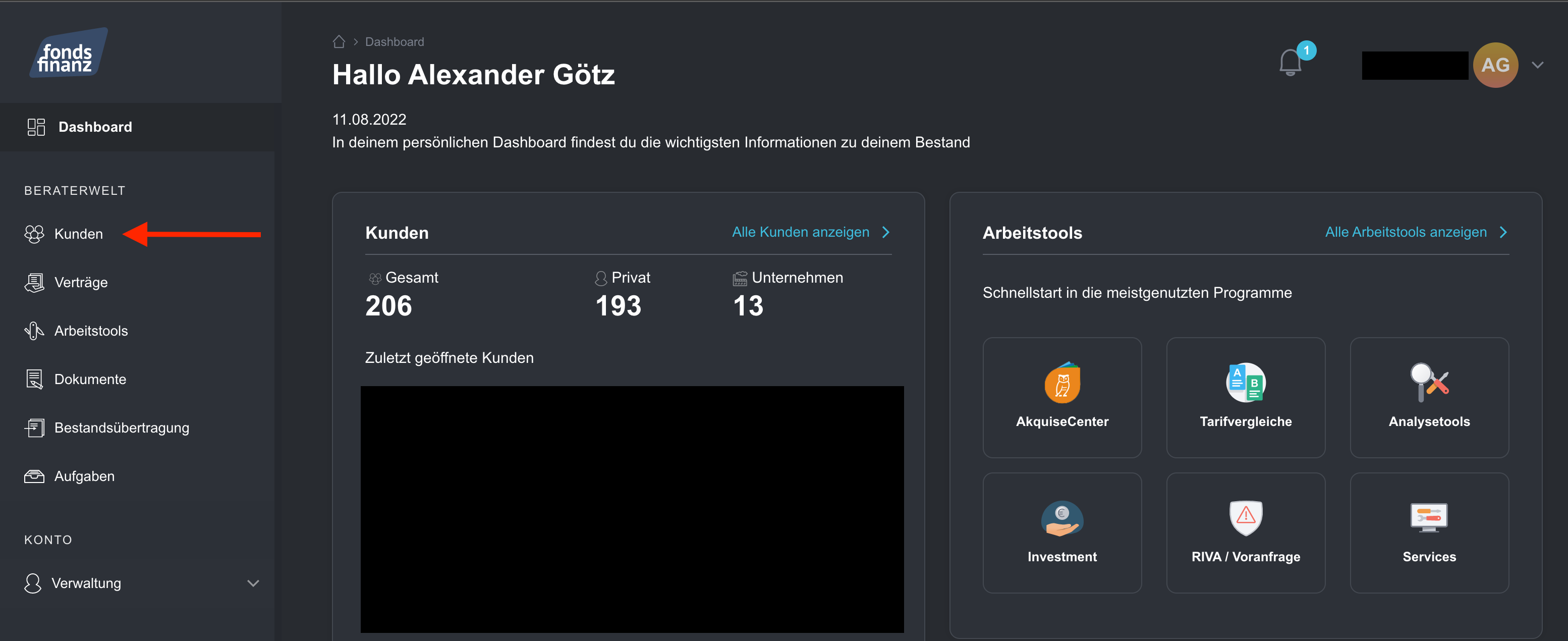Click the home icon in the breadcrumb

coord(339,41)
